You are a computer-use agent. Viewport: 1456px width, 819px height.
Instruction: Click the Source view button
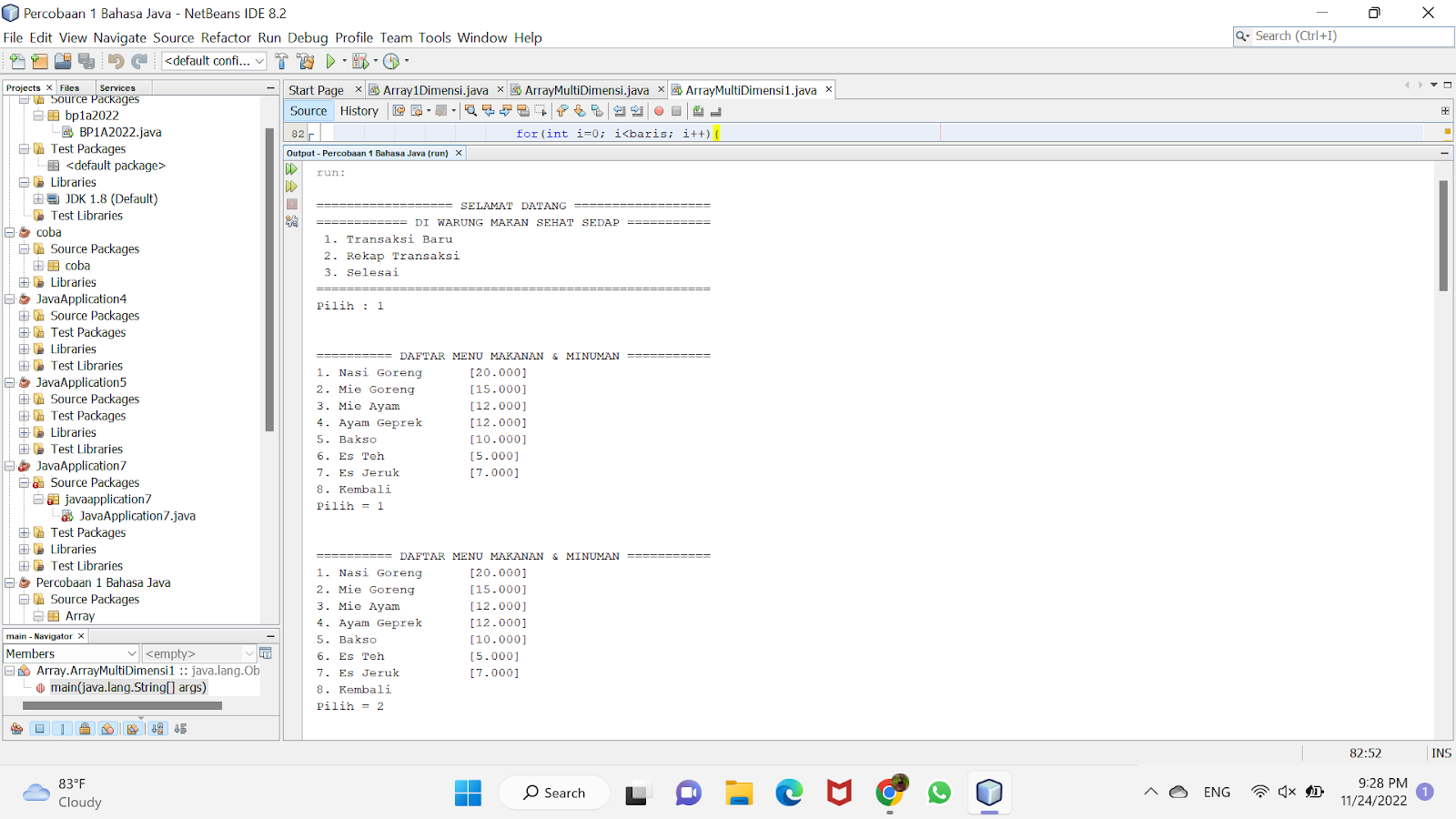[308, 111]
